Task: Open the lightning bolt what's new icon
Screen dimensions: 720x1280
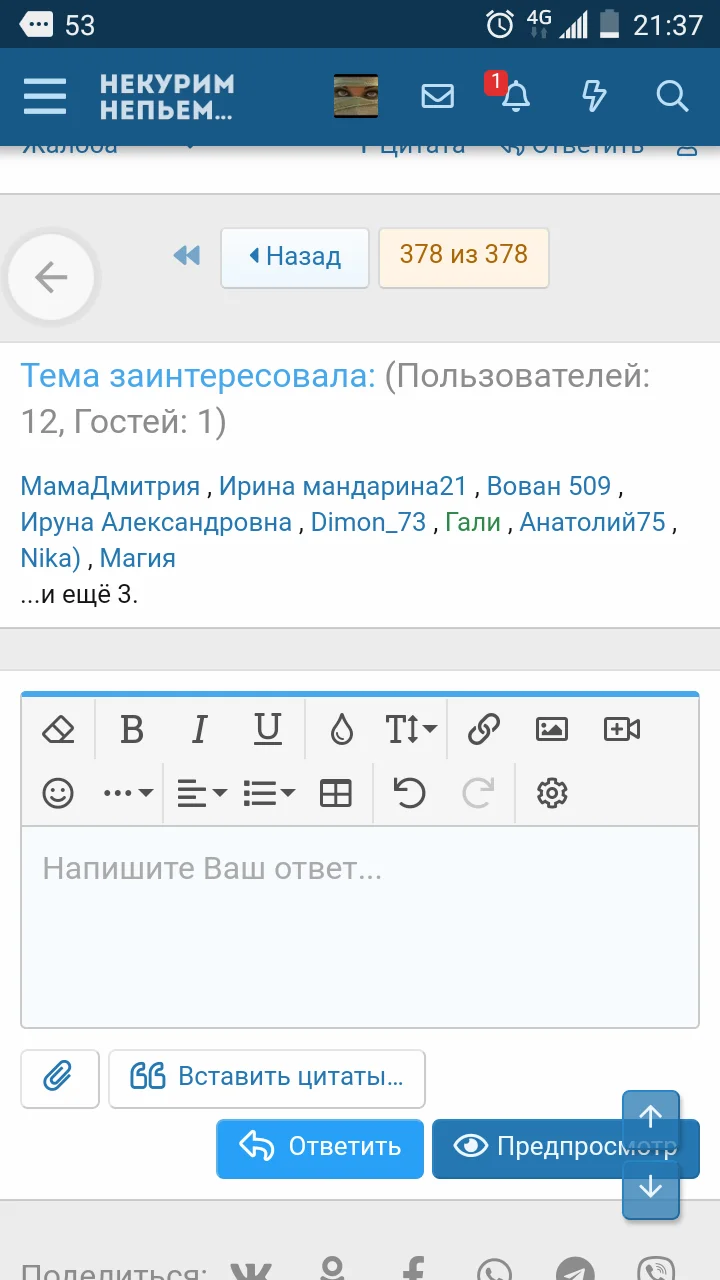Action: point(594,97)
